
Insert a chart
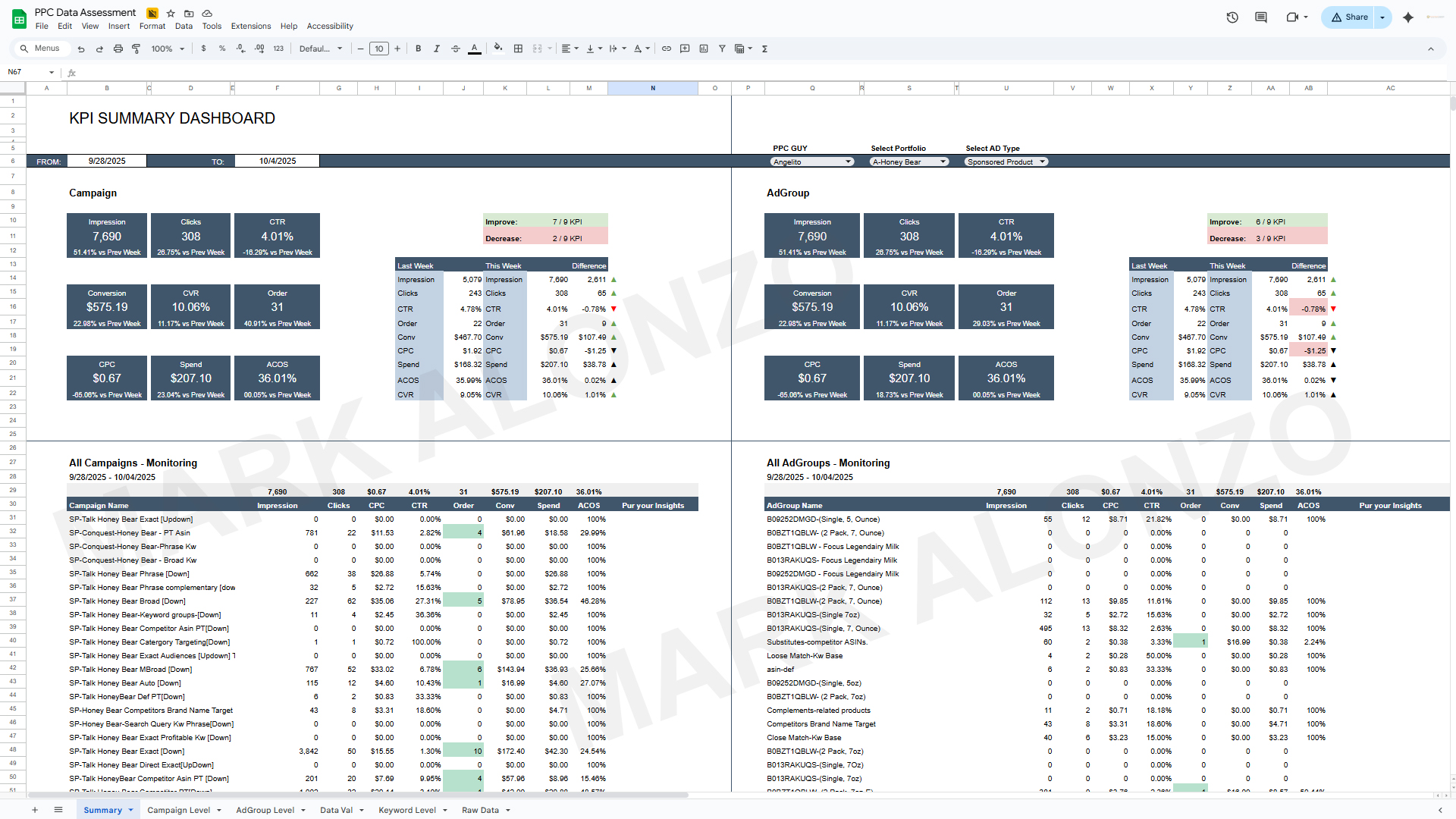703,49
